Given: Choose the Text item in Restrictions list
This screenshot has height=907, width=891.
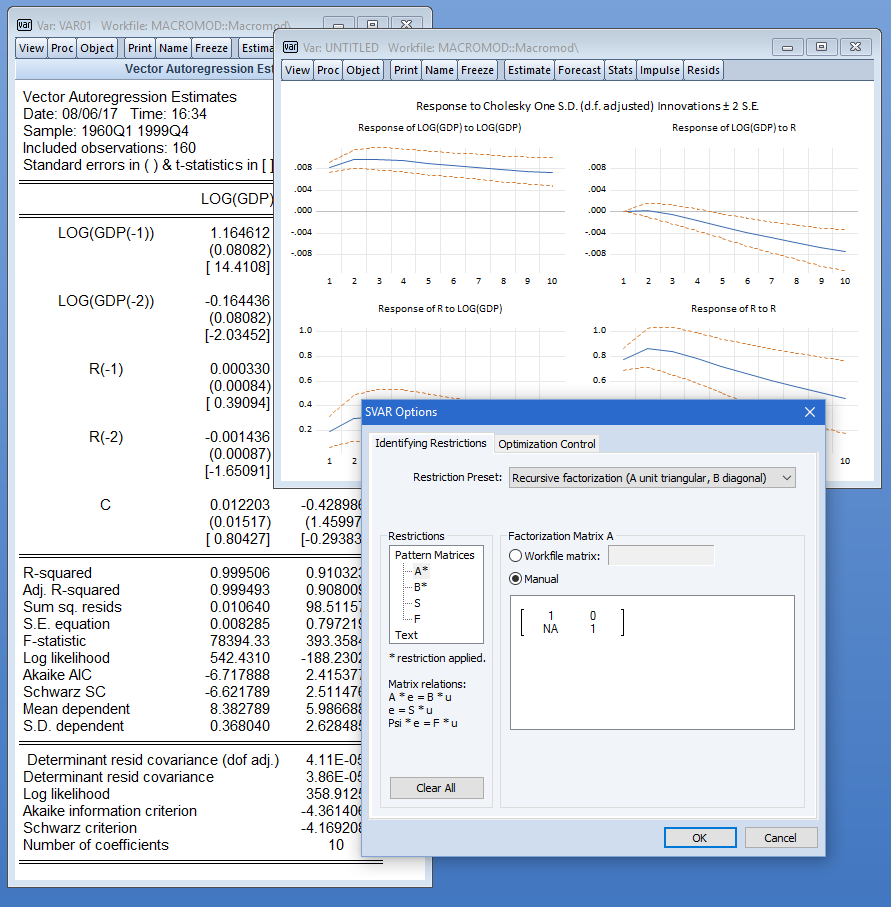Looking at the screenshot, I should click(x=406, y=635).
